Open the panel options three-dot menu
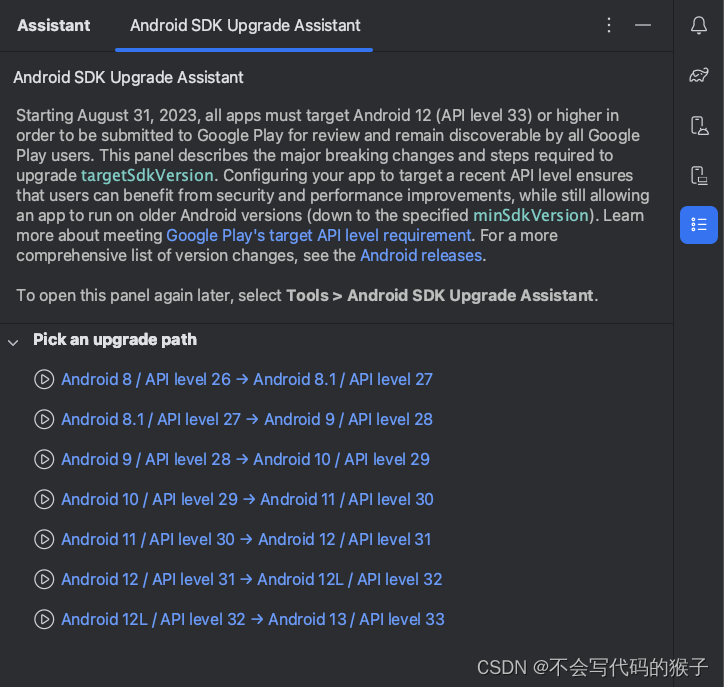Screen dimensions: 724x687 (x=609, y=25)
